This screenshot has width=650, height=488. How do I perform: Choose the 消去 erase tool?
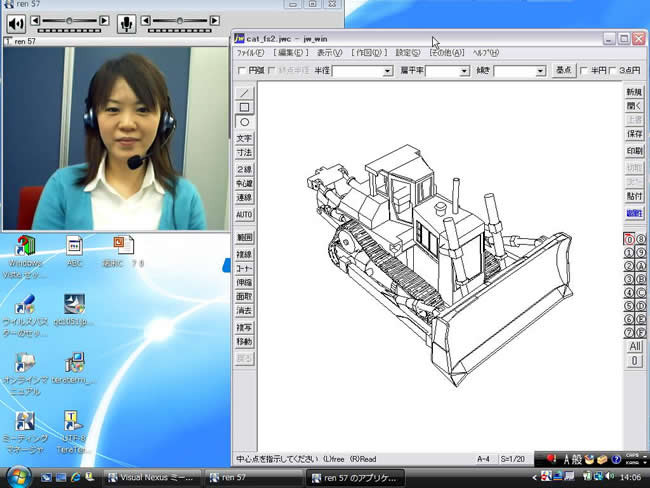[x=244, y=311]
